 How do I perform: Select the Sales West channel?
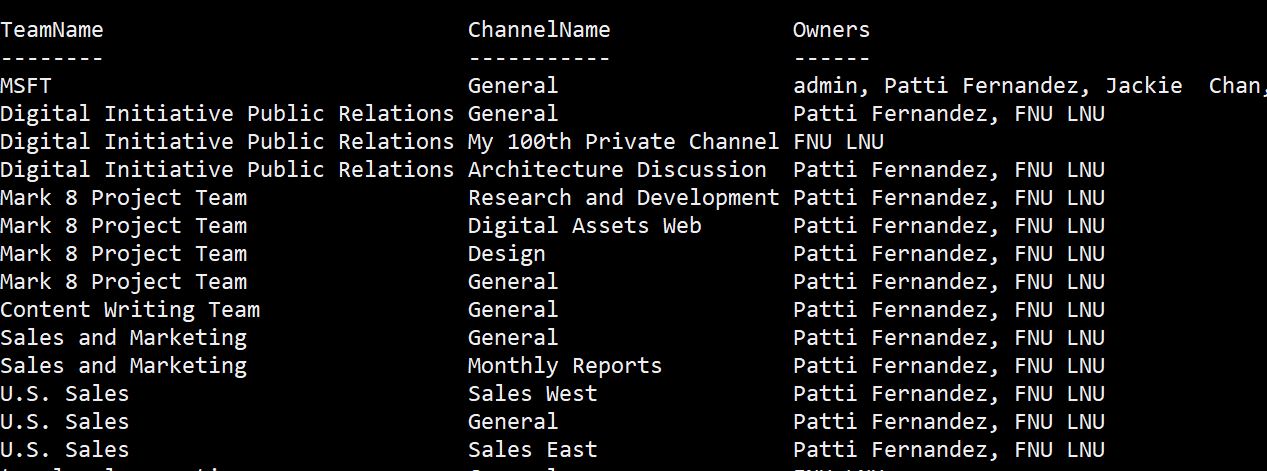tap(532, 394)
